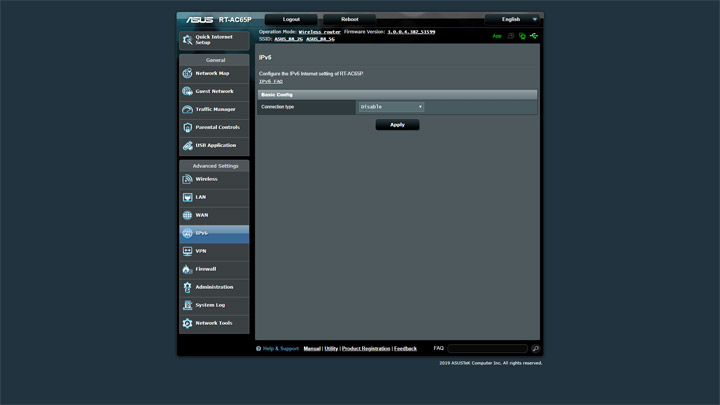Viewport: 720px width, 405px height.
Task: Click the Wireless signal icon
Action: [x=187, y=179]
